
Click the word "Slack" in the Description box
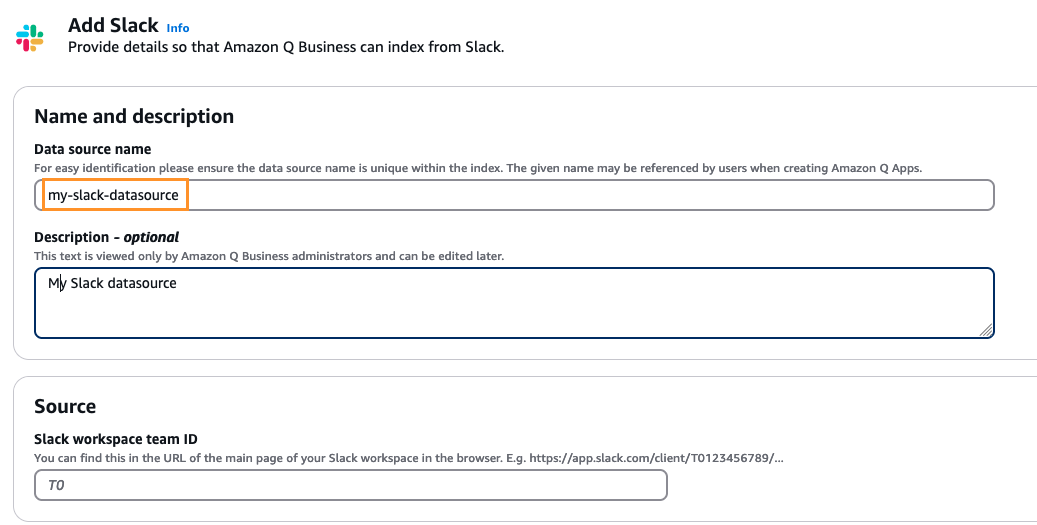87,283
